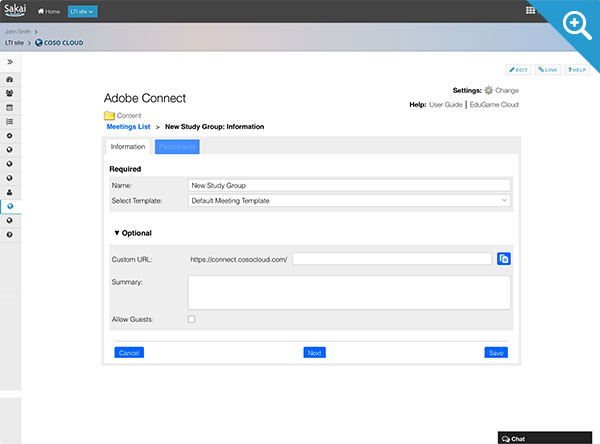
Task: Open the User Guide link
Action: tap(446, 104)
